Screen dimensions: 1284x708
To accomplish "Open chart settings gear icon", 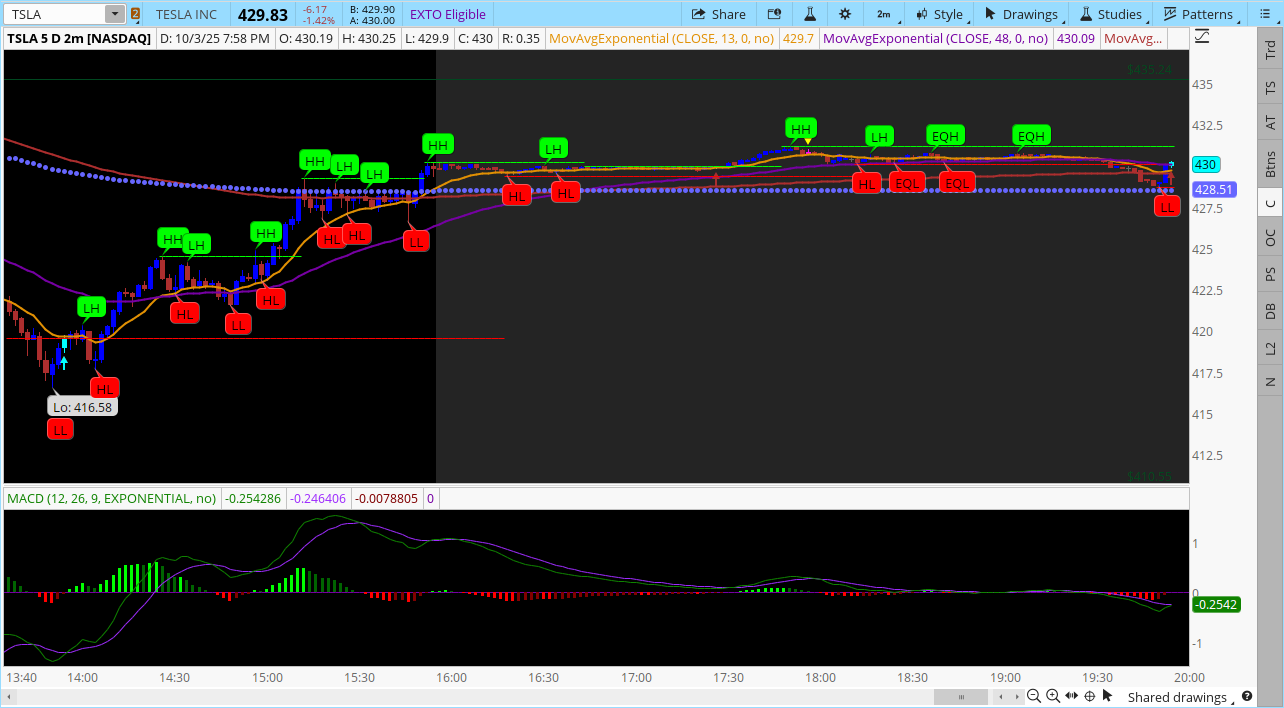I will tap(845, 14).
